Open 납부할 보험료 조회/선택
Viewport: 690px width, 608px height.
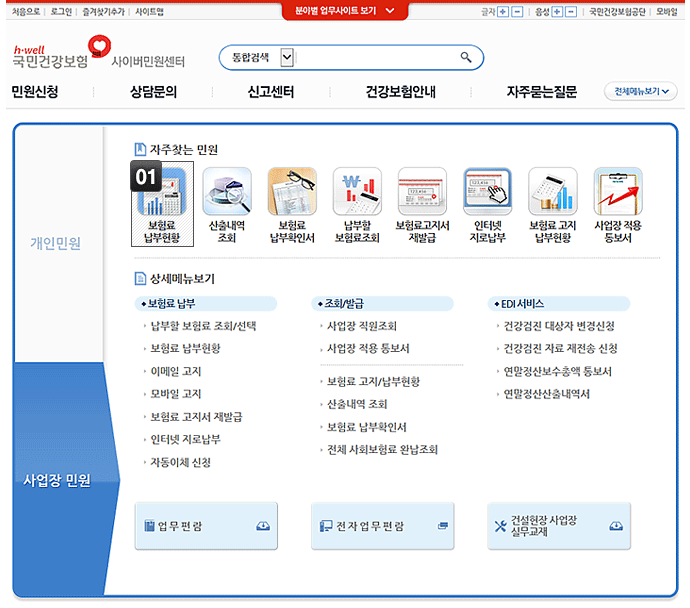tap(203, 326)
